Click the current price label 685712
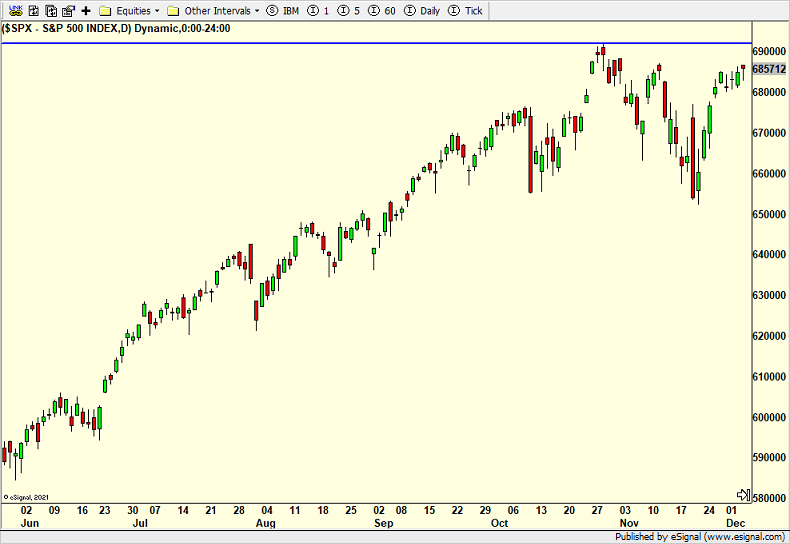The image size is (790, 544). pos(769,69)
